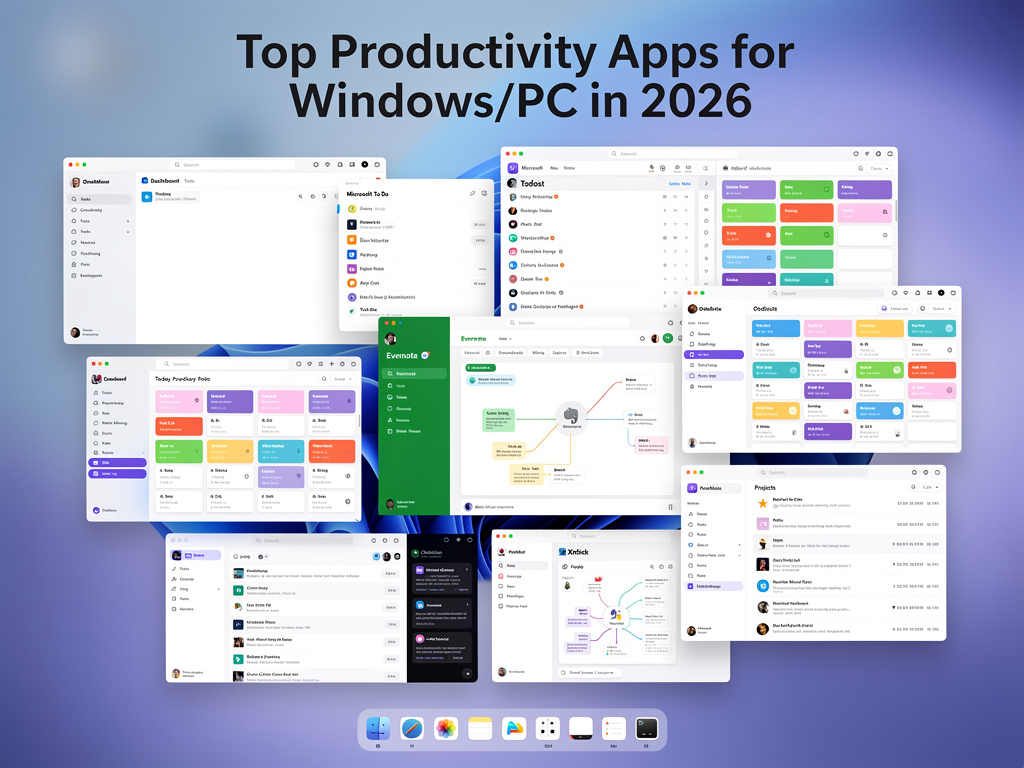The image size is (1024, 768).
Task: Open the top-right dropdown in the right kanban window
Action: (x=943, y=308)
